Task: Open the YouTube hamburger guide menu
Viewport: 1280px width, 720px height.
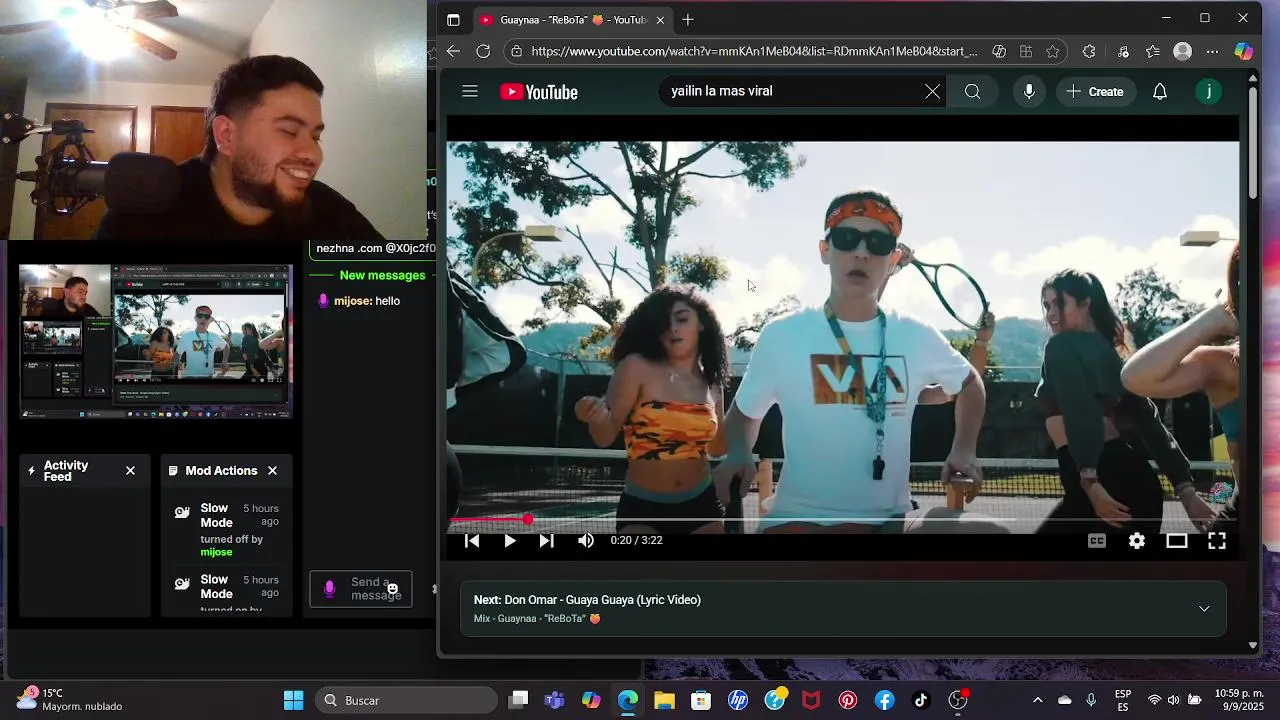Action: click(470, 91)
